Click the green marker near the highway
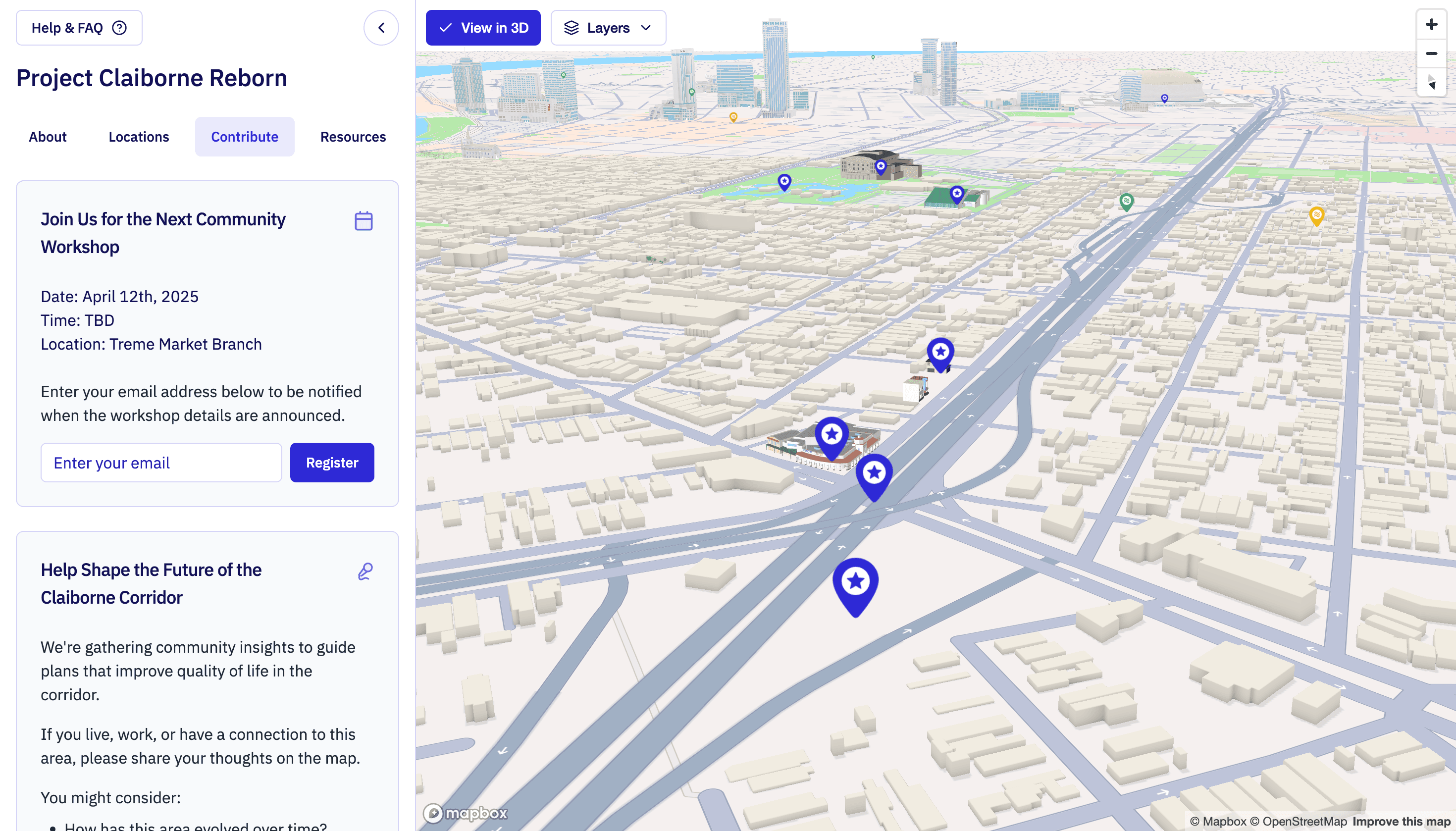Viewport: 1456px width, 831px height. 1126,203
